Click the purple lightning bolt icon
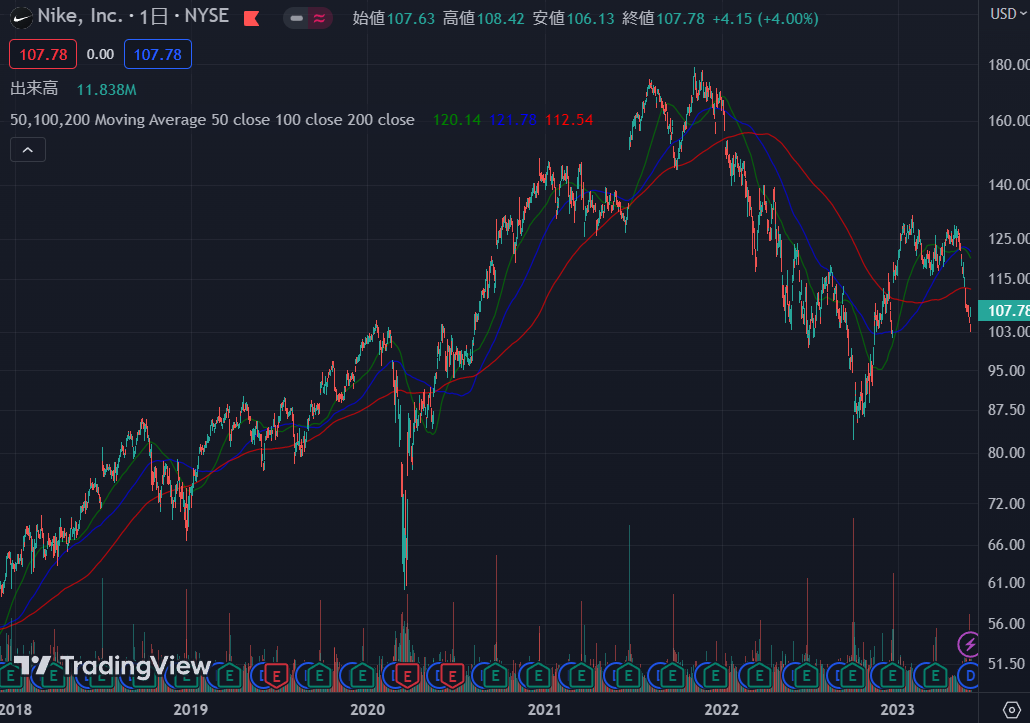Image resolution: width=1030 pixels, height=723 pixels. (969, 644)
